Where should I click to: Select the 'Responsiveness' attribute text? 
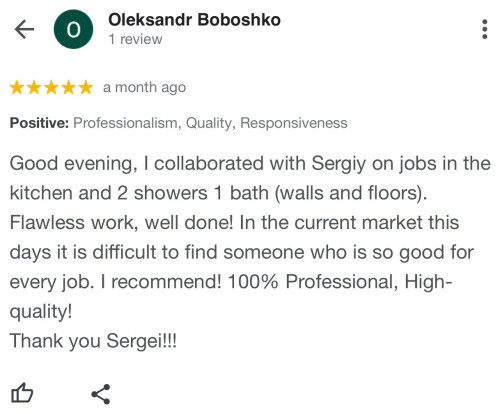click(x=294, y=123)
